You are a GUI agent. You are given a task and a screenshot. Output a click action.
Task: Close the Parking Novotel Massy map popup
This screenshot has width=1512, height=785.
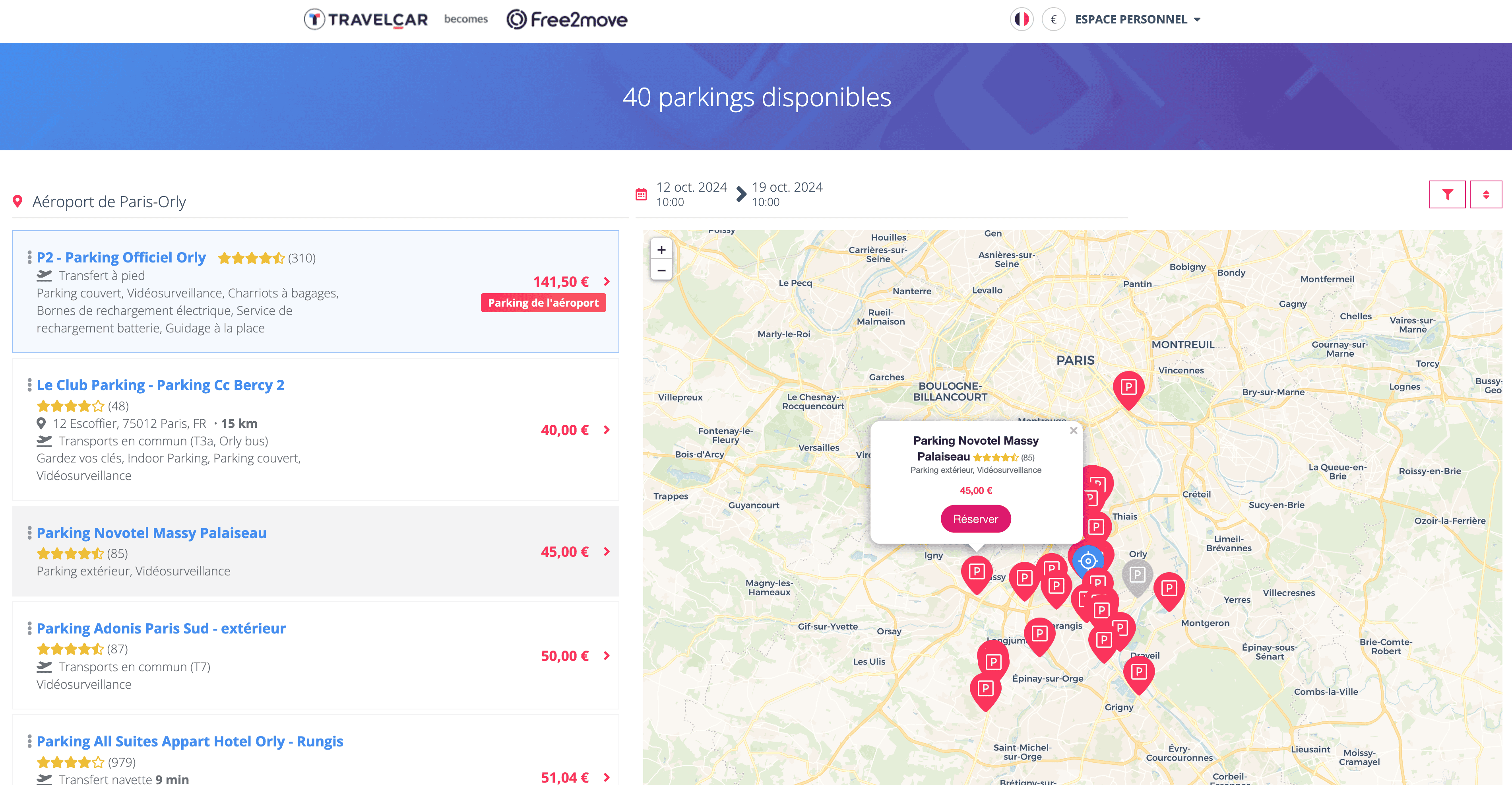tap(1074, 430)
